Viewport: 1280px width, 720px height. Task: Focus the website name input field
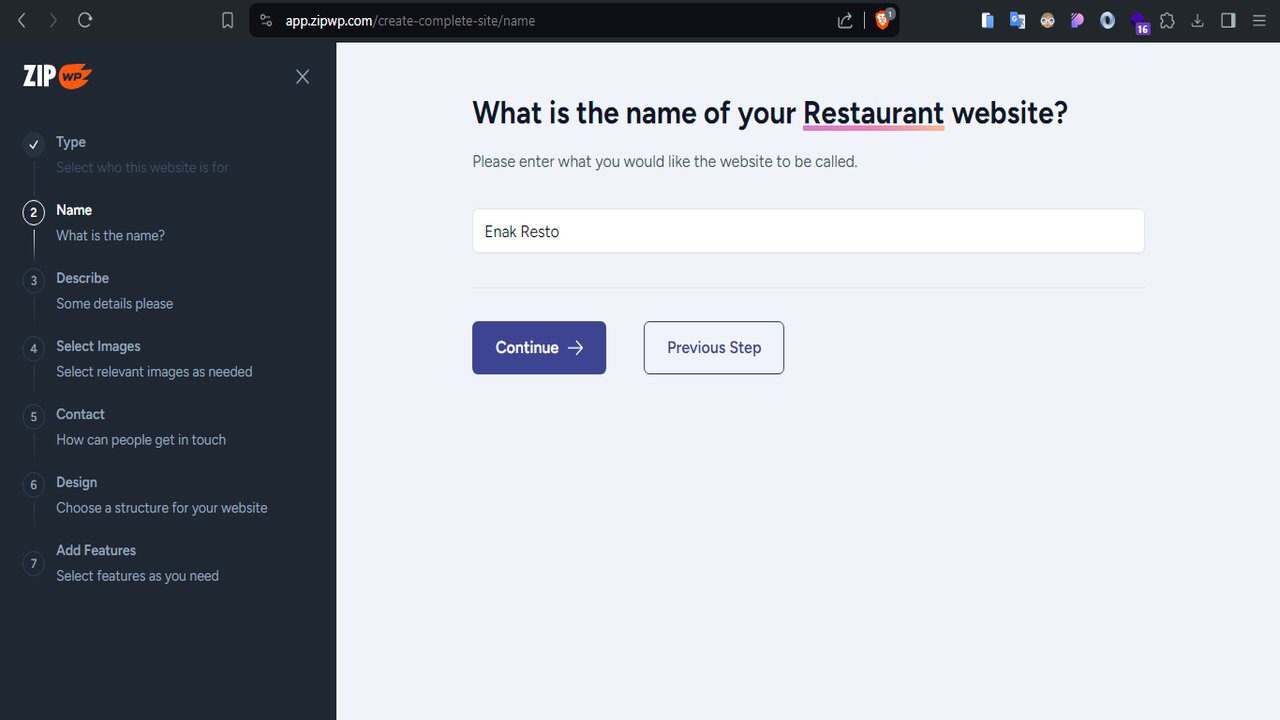pos(808,232)
